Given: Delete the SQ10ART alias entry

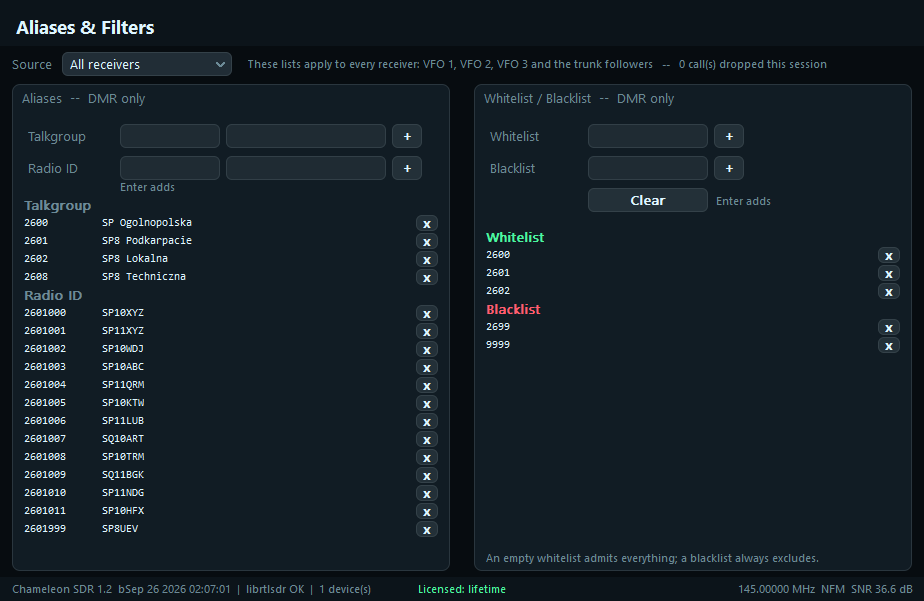Looking at the screenshot, I should click(x=427, y=440).
